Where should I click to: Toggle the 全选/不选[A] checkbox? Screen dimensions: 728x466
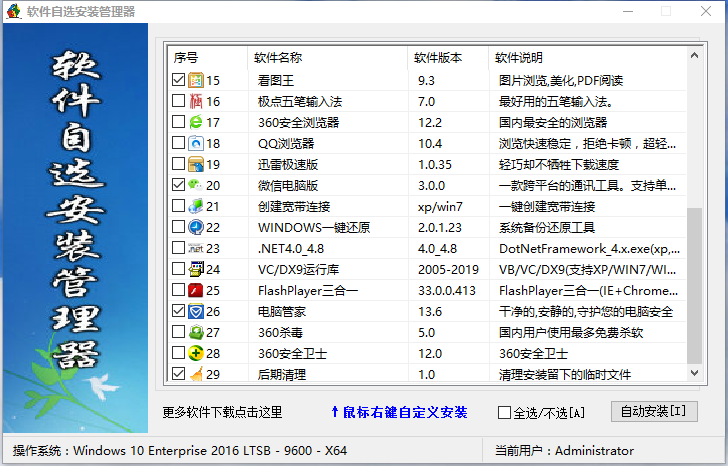(x=504, y=412)
